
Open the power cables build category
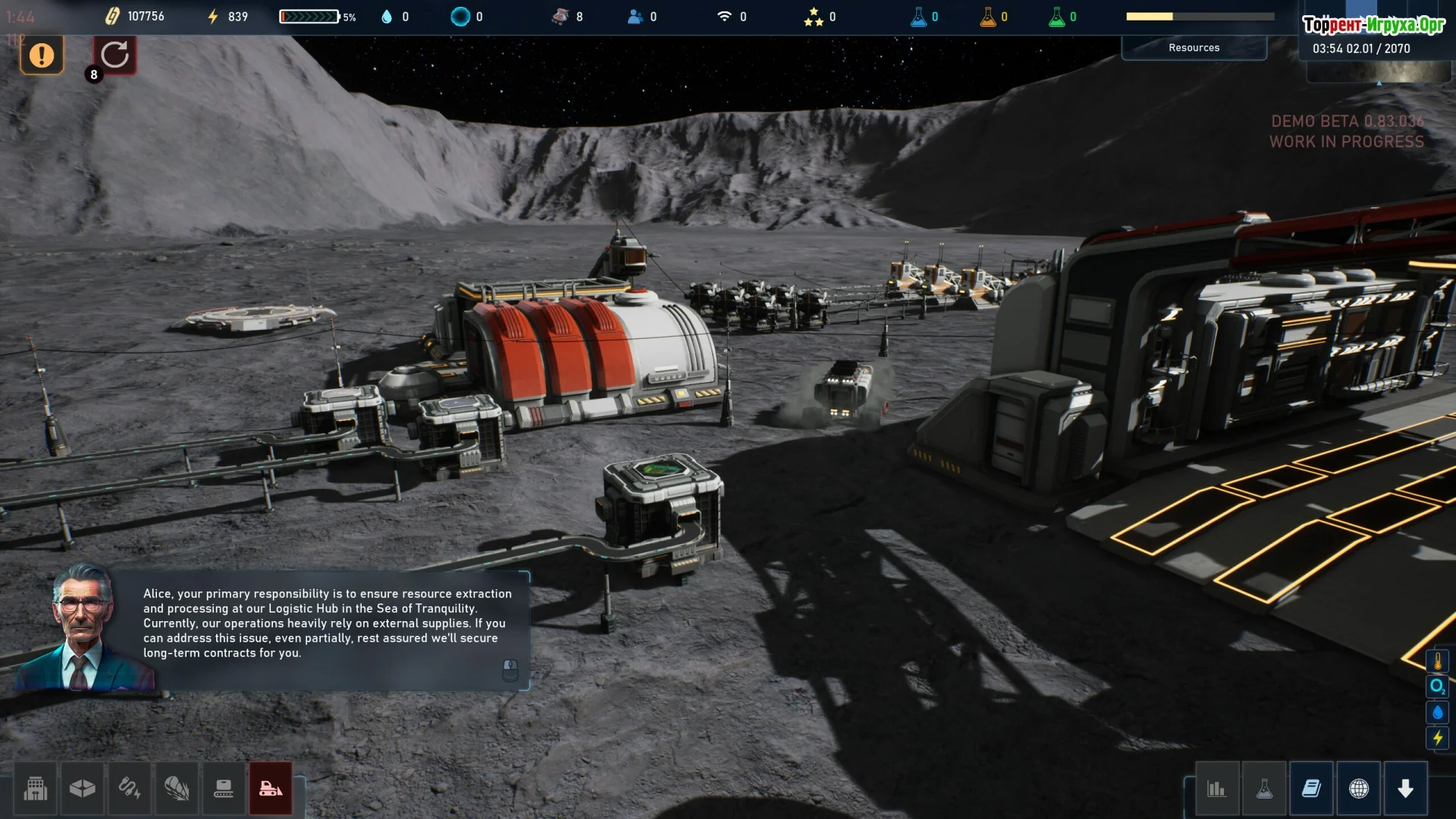[x=129, y=789]
